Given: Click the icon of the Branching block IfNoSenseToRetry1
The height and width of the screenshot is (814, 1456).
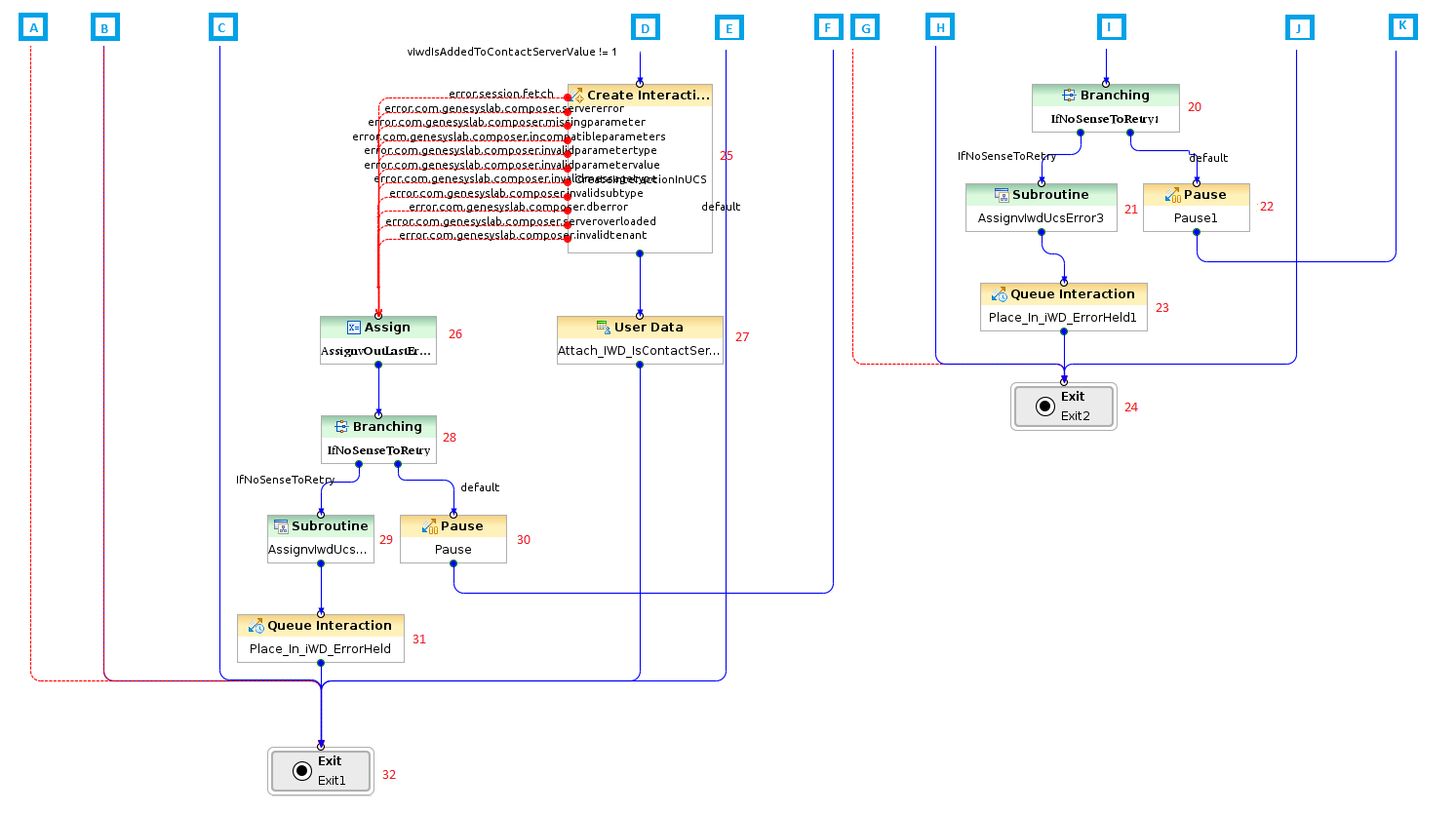Looking at the screenshot, I should point(1069,96).
